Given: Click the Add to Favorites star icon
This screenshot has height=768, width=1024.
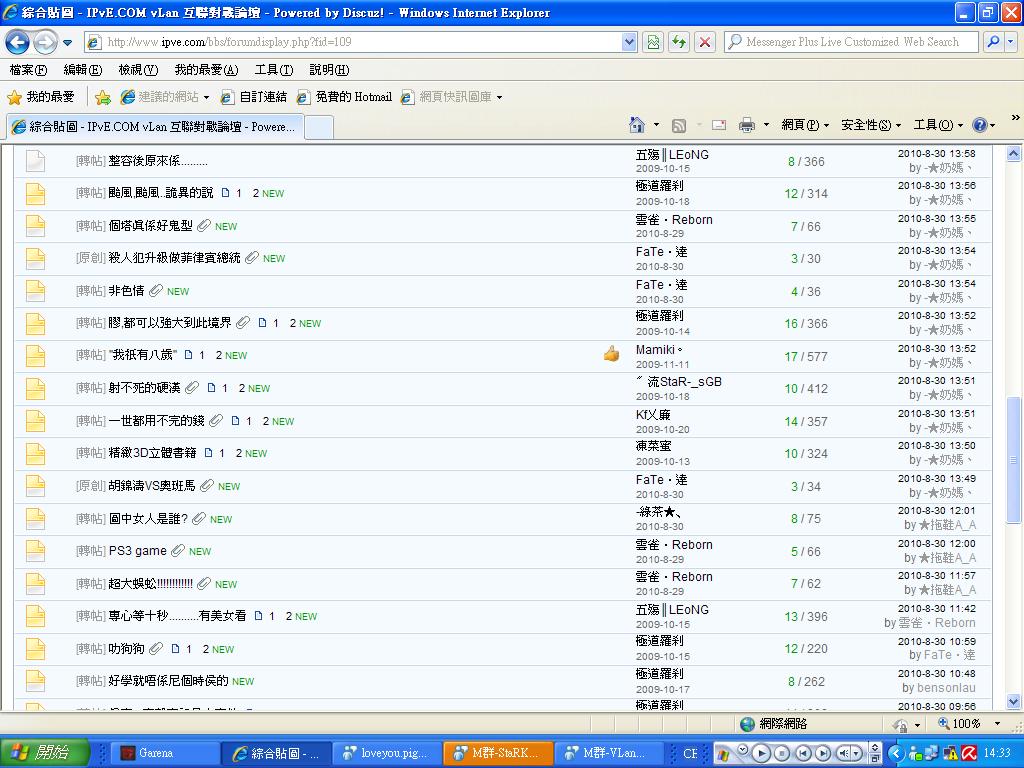Looking at the screenshot, I should [x=102, y=97].
